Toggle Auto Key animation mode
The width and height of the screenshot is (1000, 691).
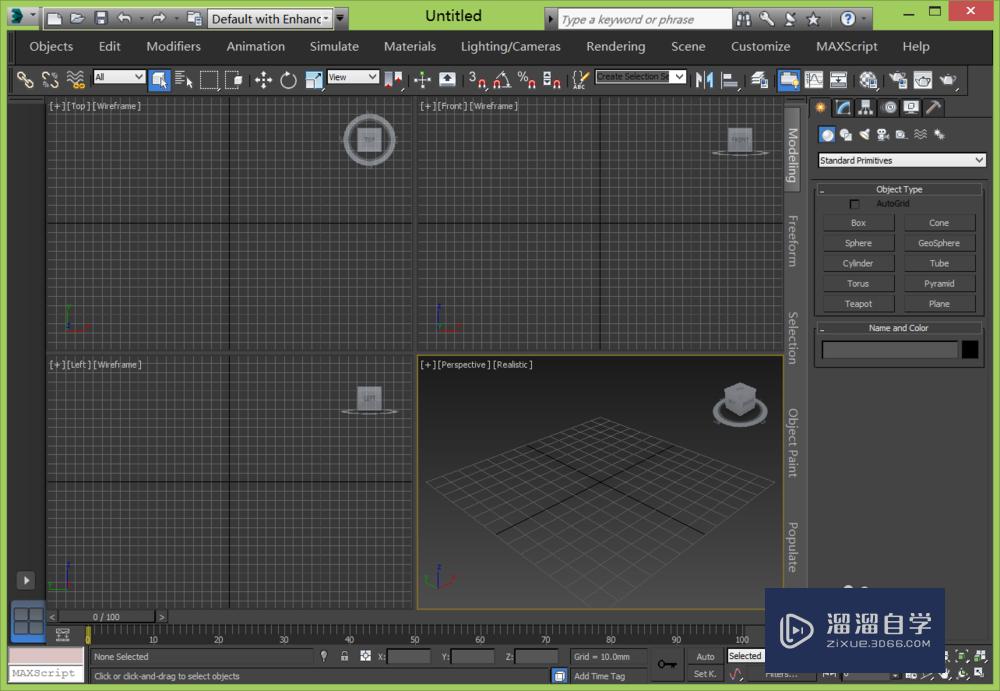pyautogui.click(x=705, y=657)
